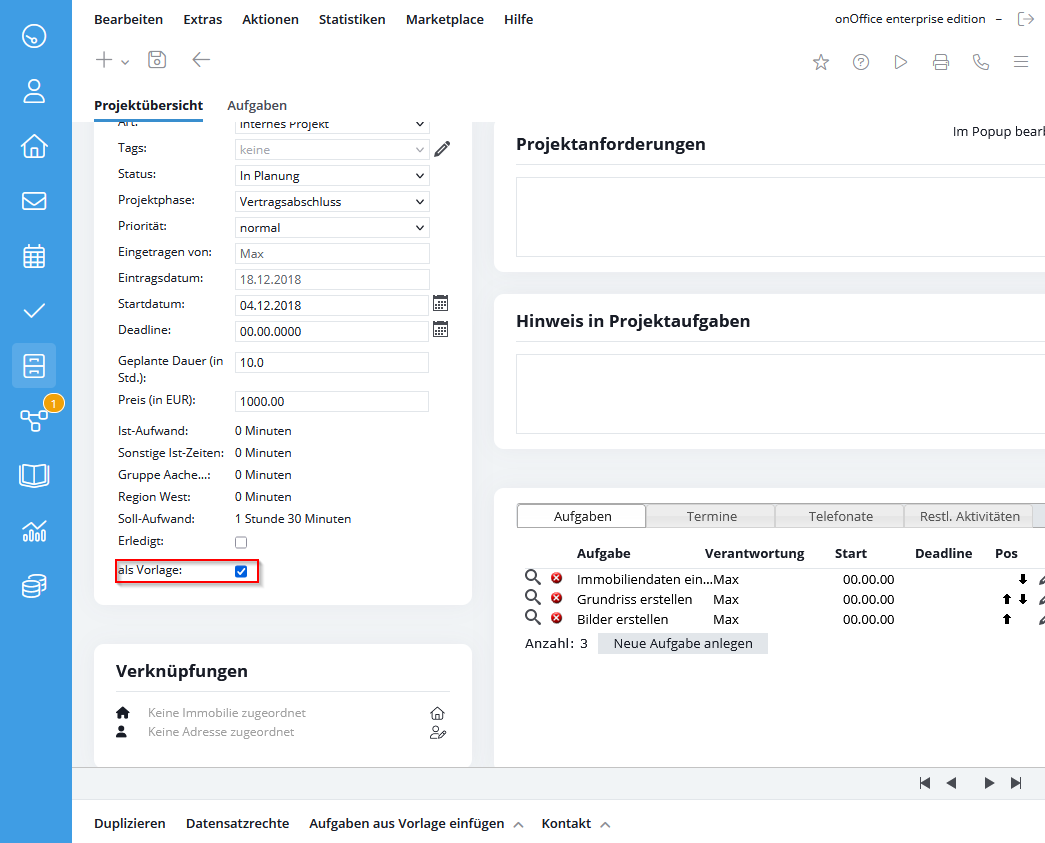1045x843 pixels.
Task: Switch to the Telefonate tab
Action: pyautogui.click(x=840, y=516)
